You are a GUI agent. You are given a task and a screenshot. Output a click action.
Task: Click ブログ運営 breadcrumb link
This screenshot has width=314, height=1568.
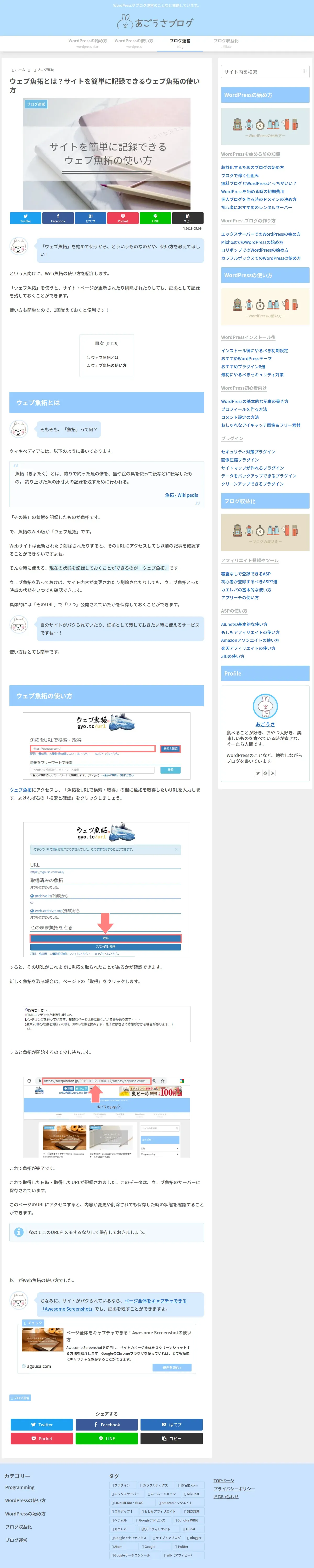coord(44,70)
